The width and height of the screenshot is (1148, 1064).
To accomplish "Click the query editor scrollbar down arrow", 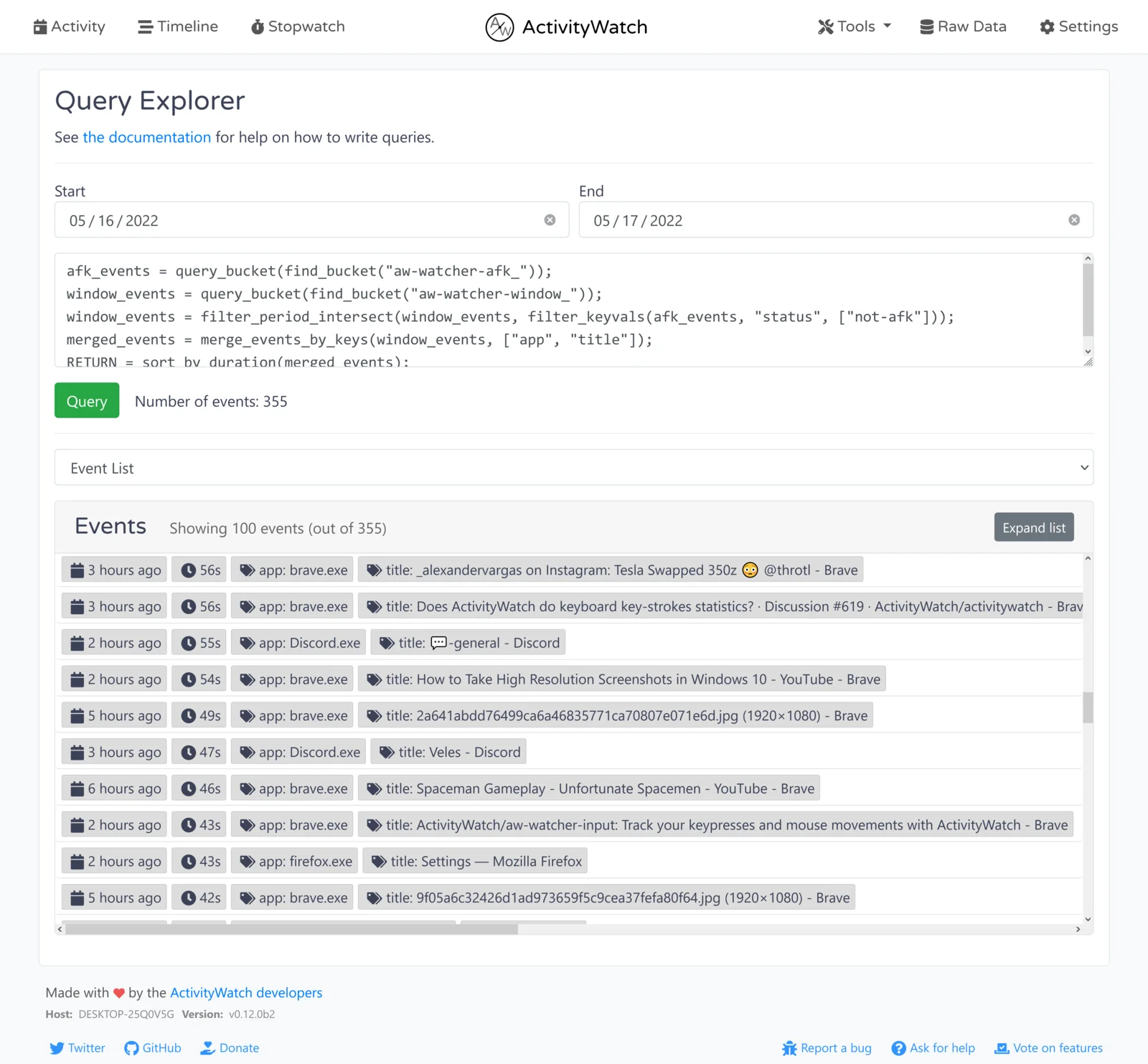I will coord(1088,352).
